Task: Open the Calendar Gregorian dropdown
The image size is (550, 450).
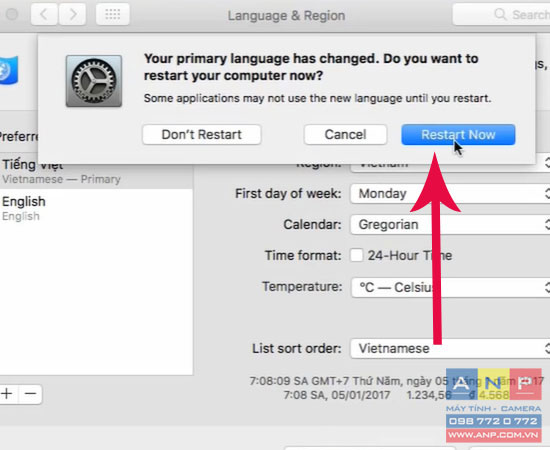Action: coord(450,224)
